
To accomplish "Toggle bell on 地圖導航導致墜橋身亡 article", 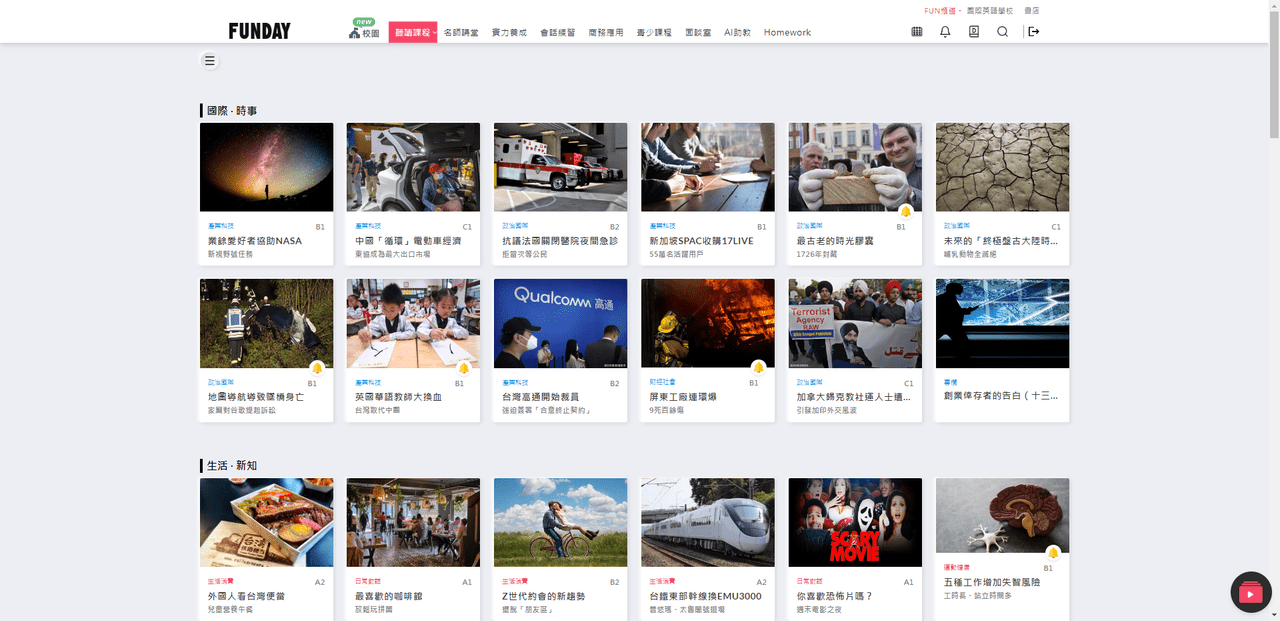I will pos(317,368).
